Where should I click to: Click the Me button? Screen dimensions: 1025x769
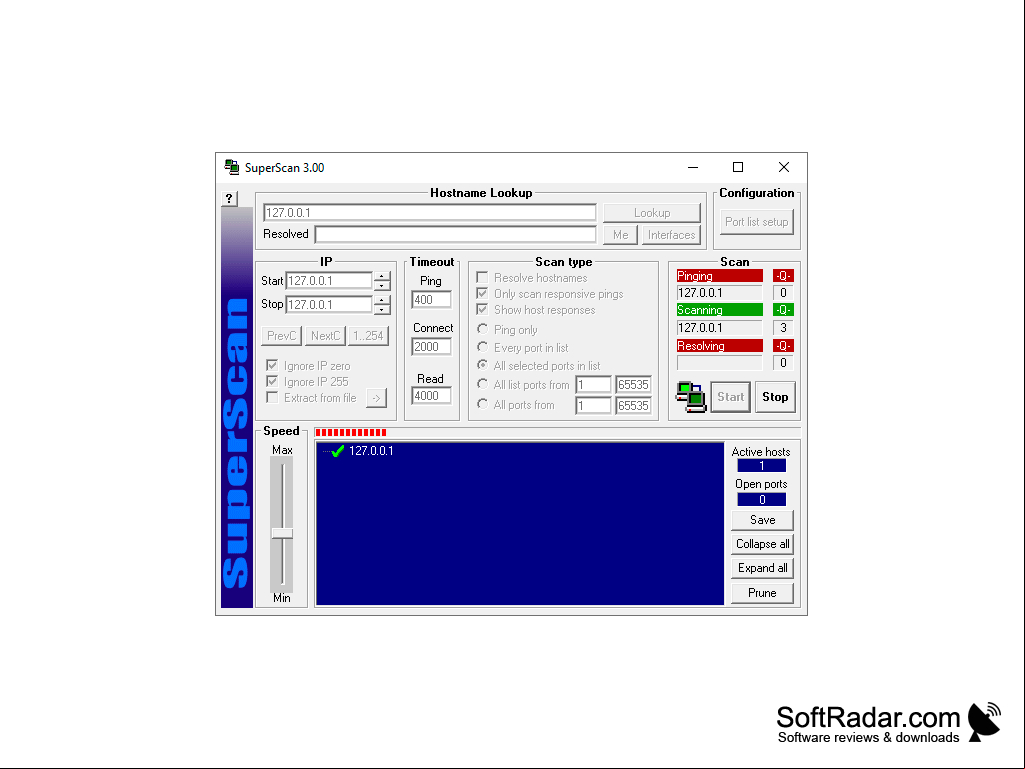tap(620, 235)
